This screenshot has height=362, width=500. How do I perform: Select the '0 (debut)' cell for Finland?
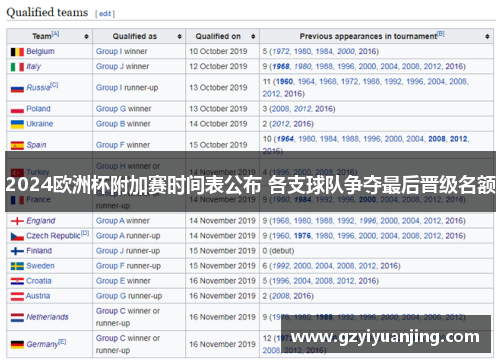click(376, 251)
